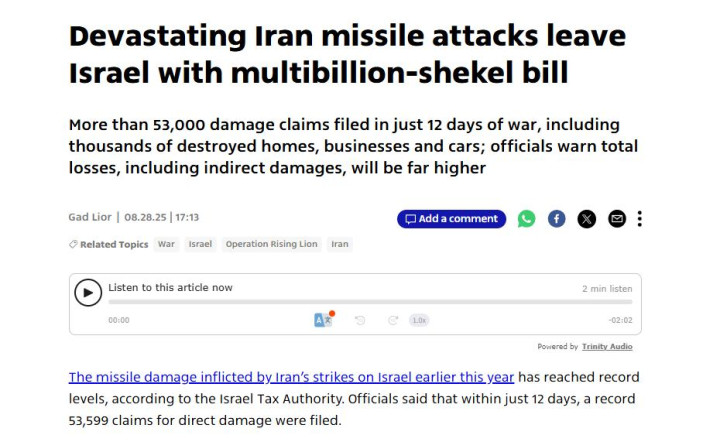
Task: Share article on Facebook
Action: click(x=556, y=219)
